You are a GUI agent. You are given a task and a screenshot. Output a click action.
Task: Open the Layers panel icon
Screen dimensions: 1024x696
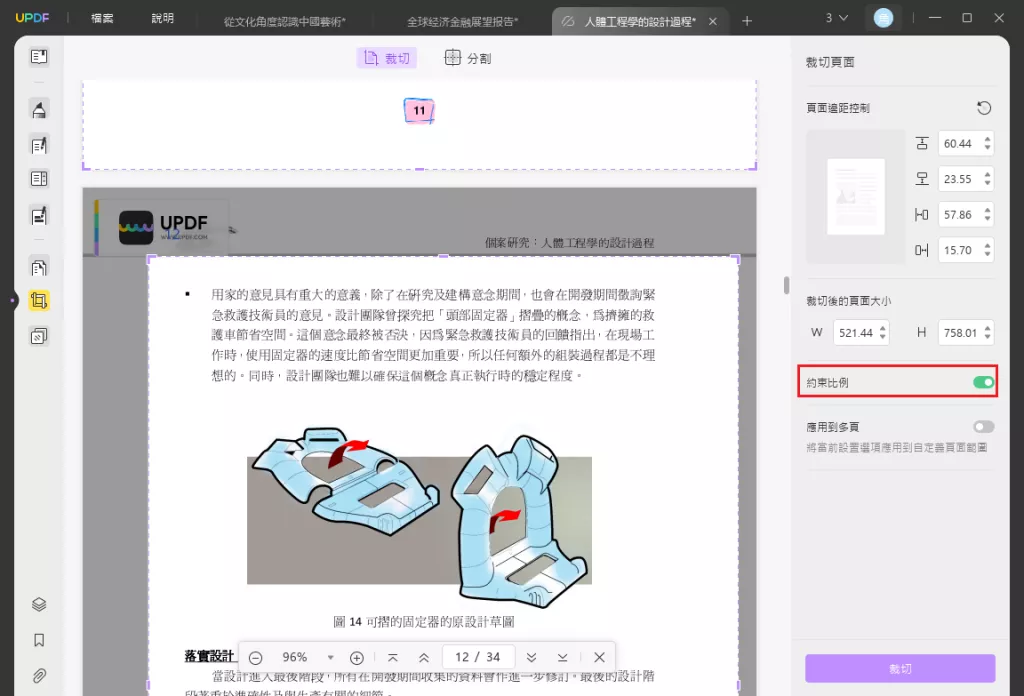[x=39, y=604]
